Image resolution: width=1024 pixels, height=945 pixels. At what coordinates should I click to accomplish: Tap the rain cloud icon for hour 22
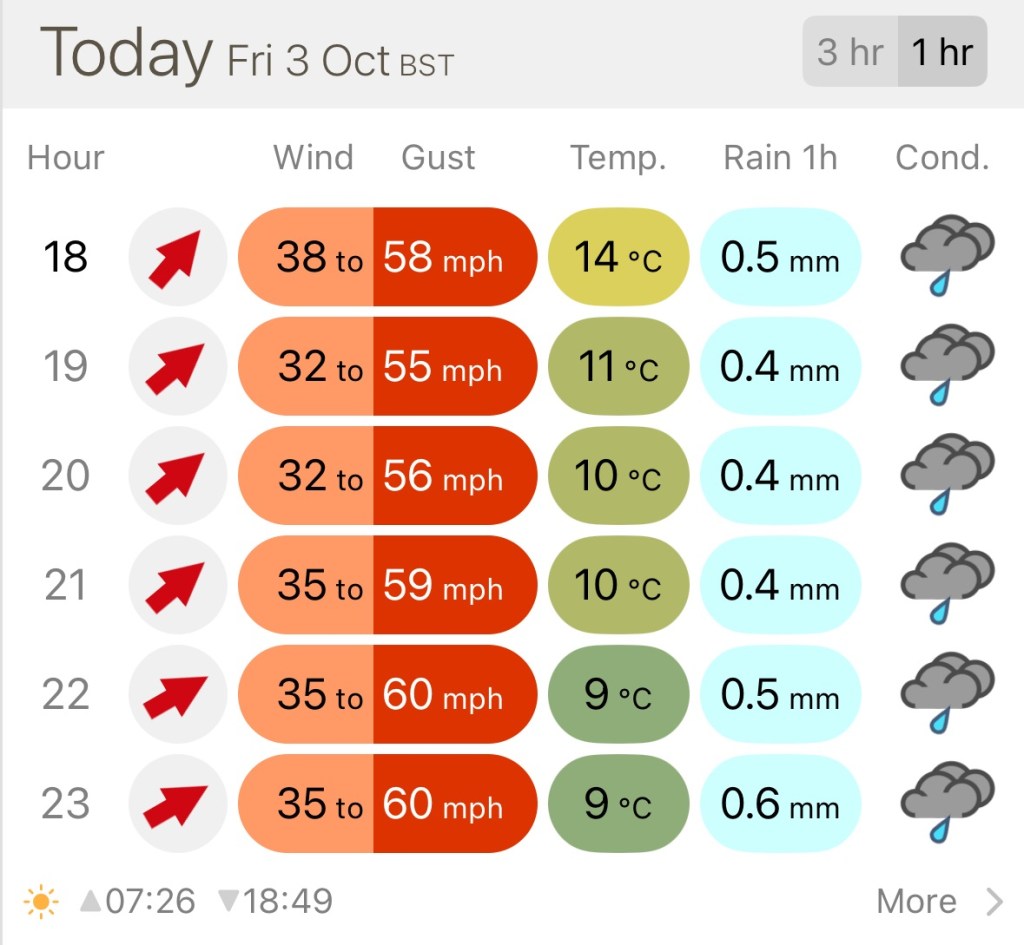(947, 694)
